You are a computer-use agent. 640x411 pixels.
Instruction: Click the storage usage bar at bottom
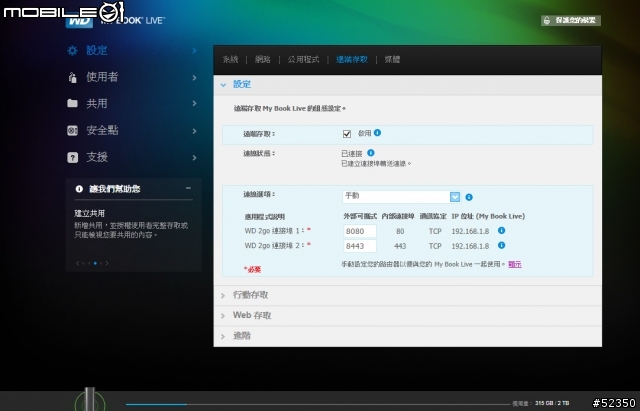317,404
